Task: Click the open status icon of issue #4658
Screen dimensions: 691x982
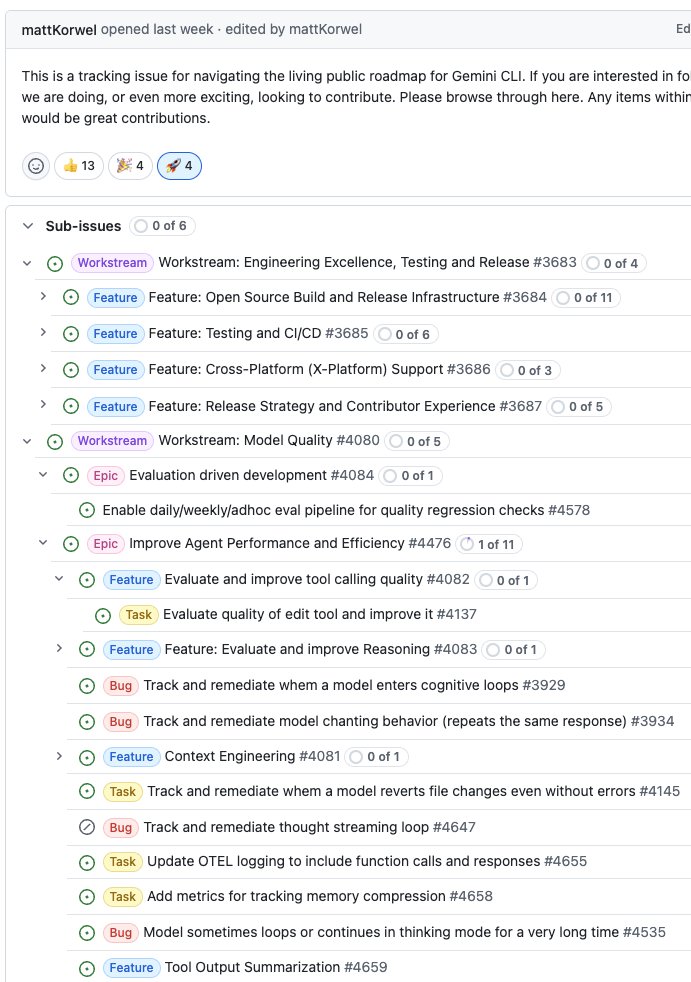Action: point(87,897)
